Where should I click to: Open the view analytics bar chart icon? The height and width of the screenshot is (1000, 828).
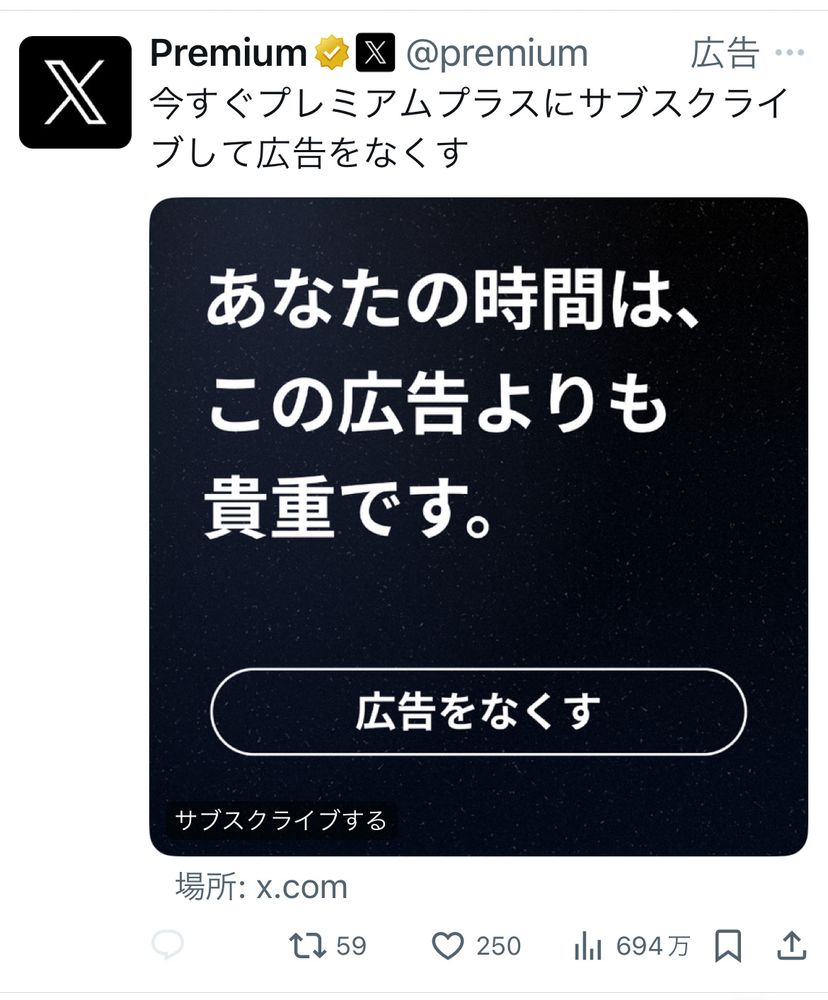pyautogui.click(x=588, y=946)
